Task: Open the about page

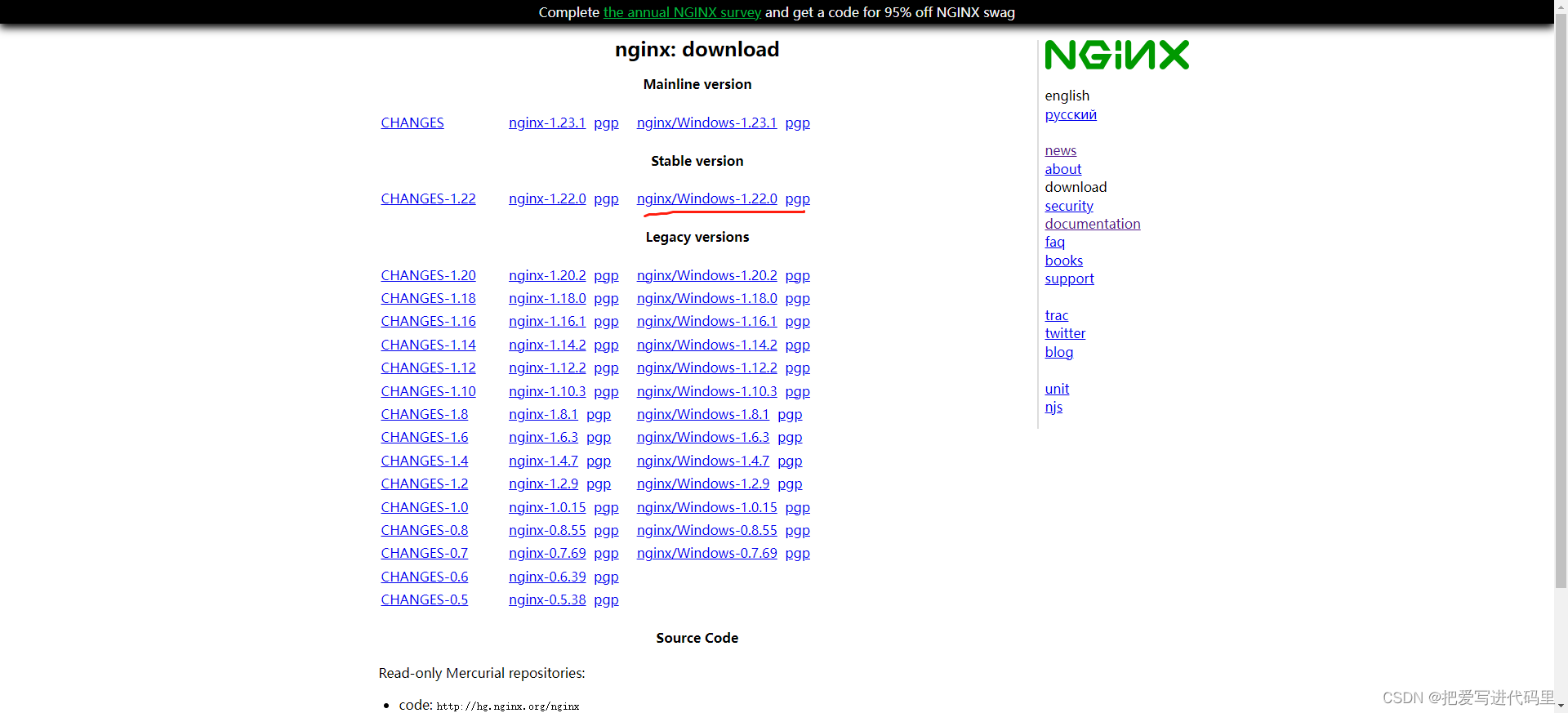Action: click(1063, 169)
